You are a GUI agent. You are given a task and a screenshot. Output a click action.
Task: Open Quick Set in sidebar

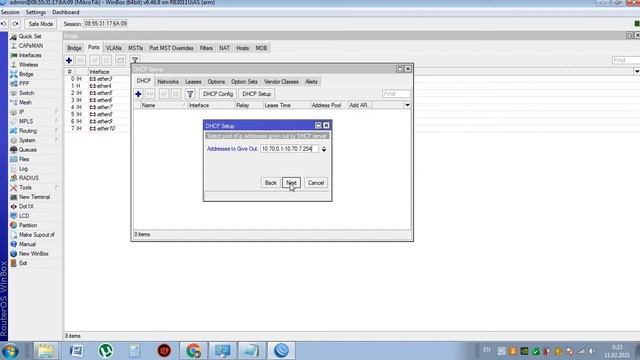(x=30, y=36)
